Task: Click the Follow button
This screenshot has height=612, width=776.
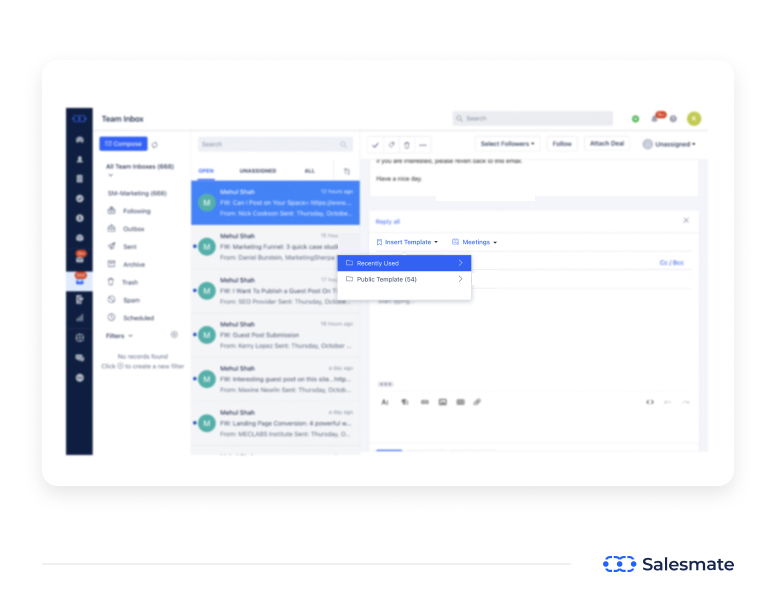Action: 562,144
